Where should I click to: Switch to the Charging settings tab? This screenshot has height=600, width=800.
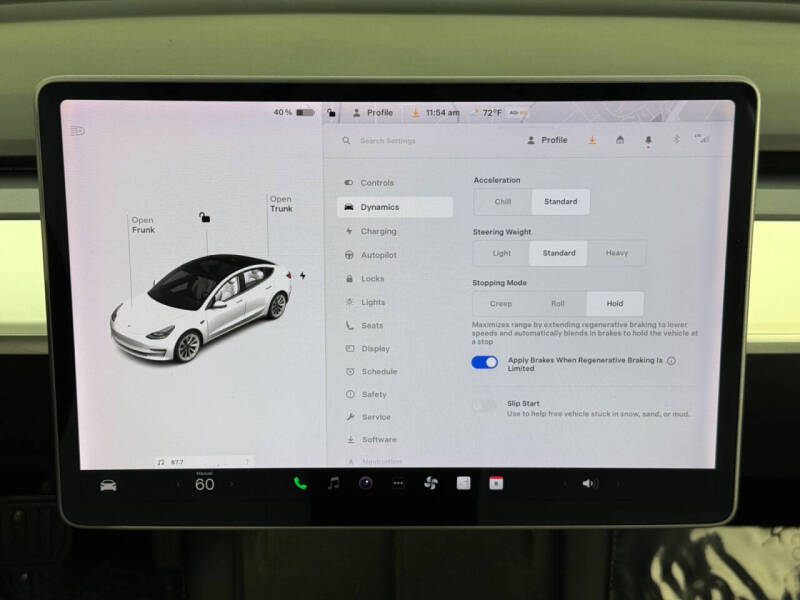[378, 231]
